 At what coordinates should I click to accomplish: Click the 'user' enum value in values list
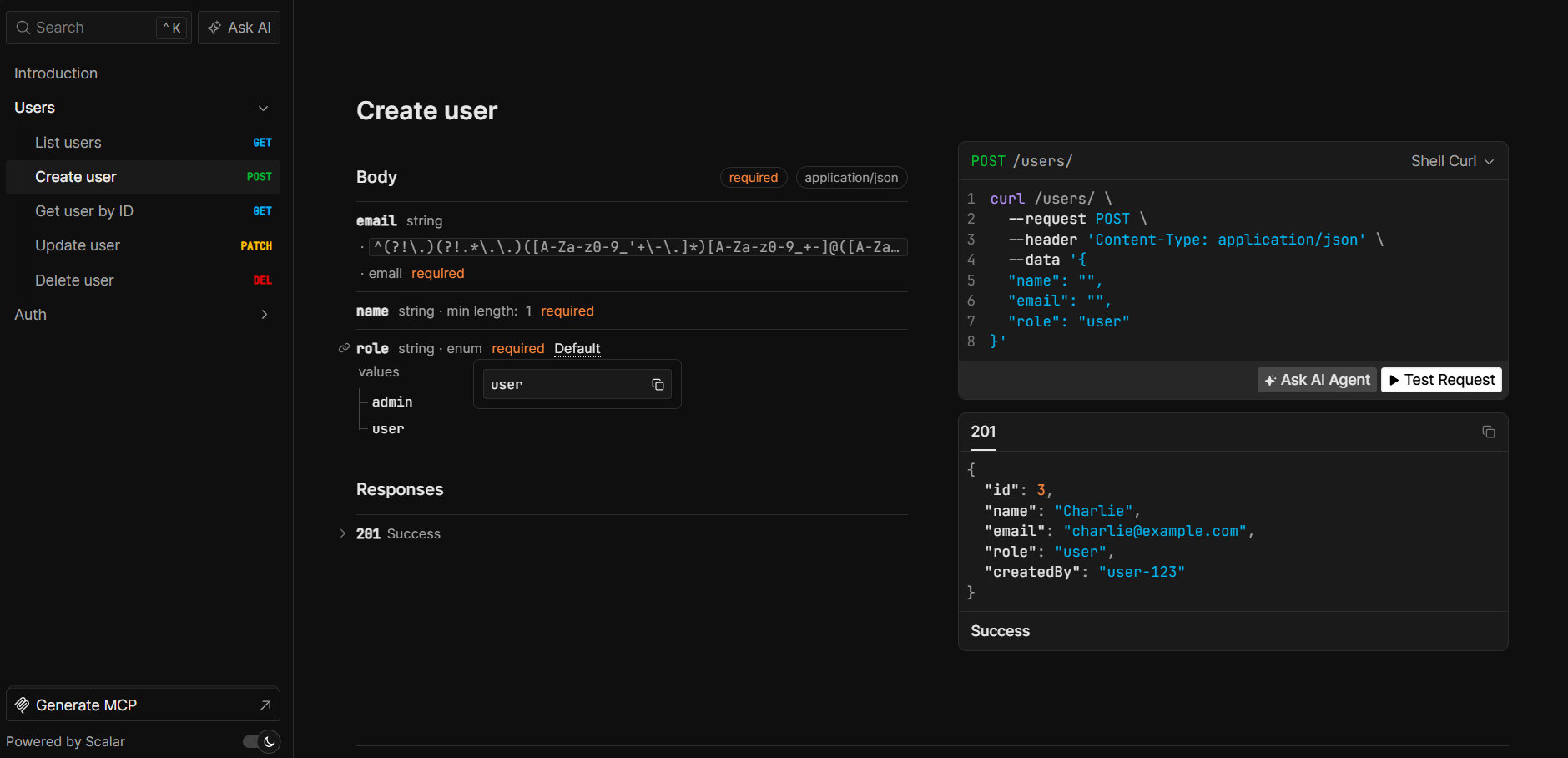pyautogui.click(x=388, y=428)
